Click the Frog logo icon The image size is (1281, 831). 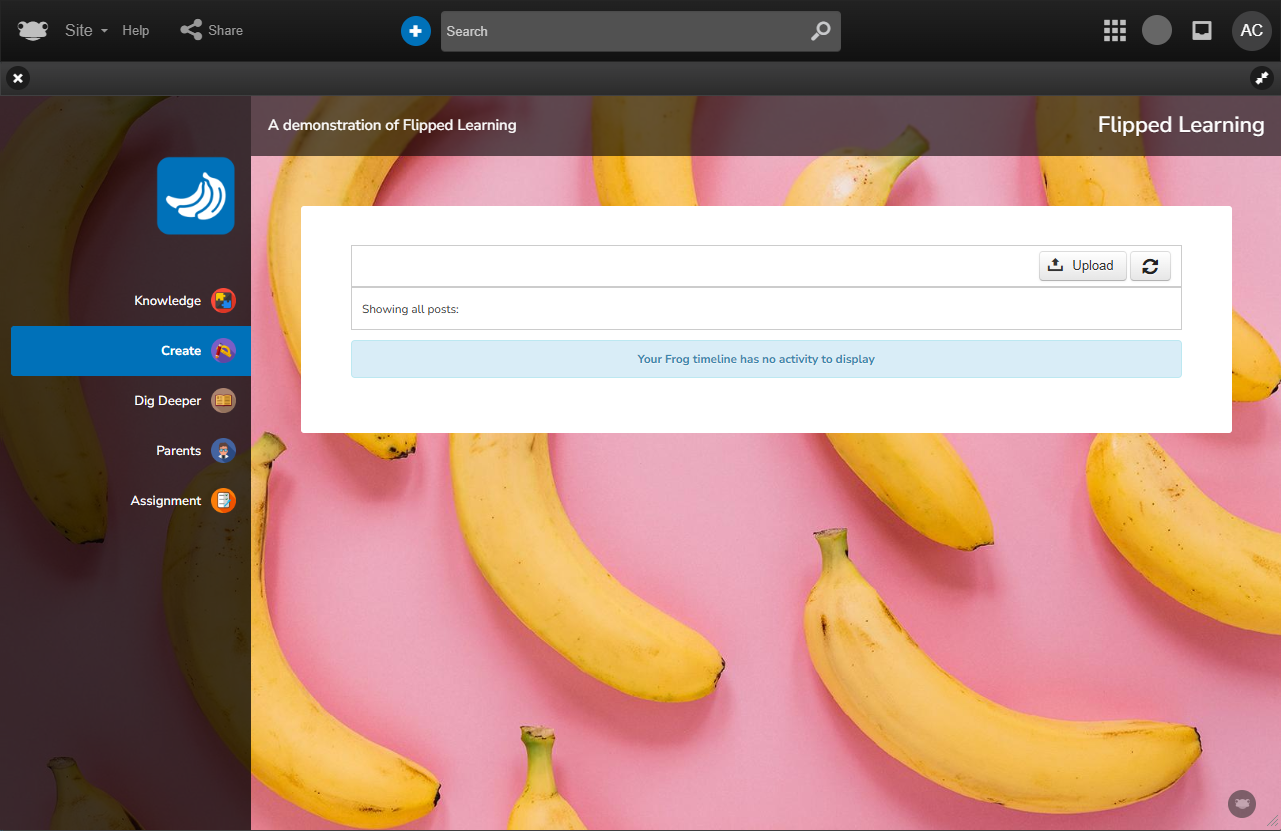pos(33,31)
